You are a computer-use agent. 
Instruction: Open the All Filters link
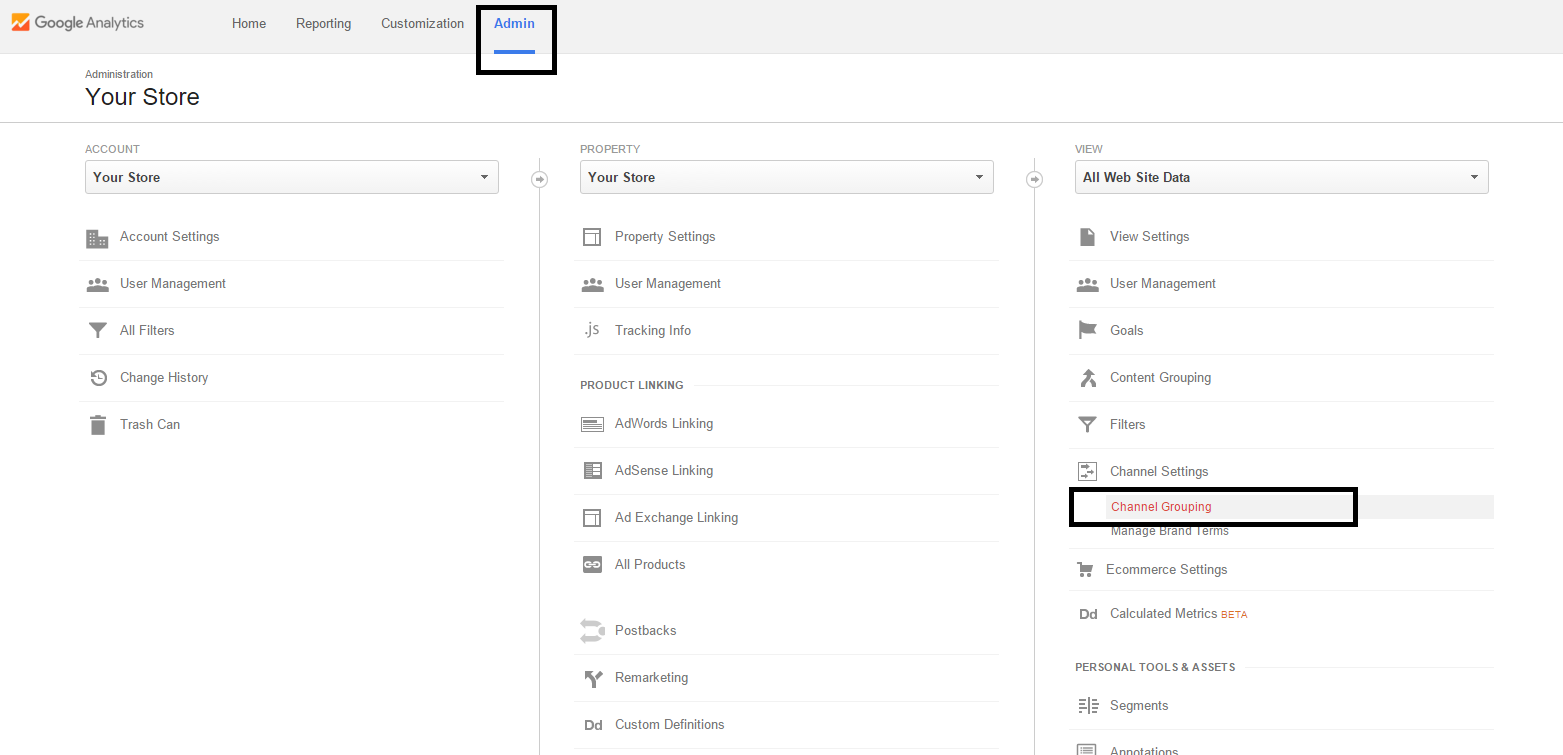click(147, 331)
